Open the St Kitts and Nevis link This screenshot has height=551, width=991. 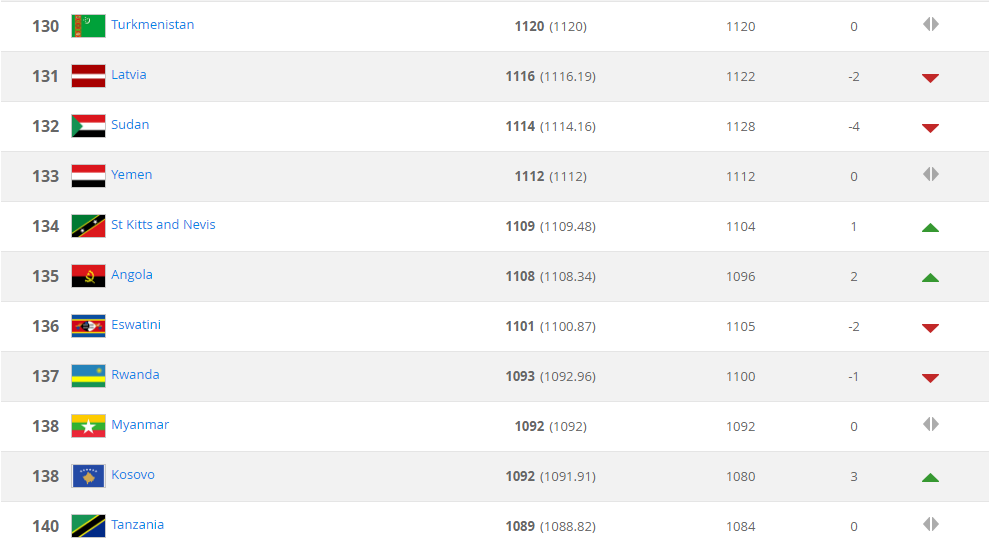pos(163,225)
